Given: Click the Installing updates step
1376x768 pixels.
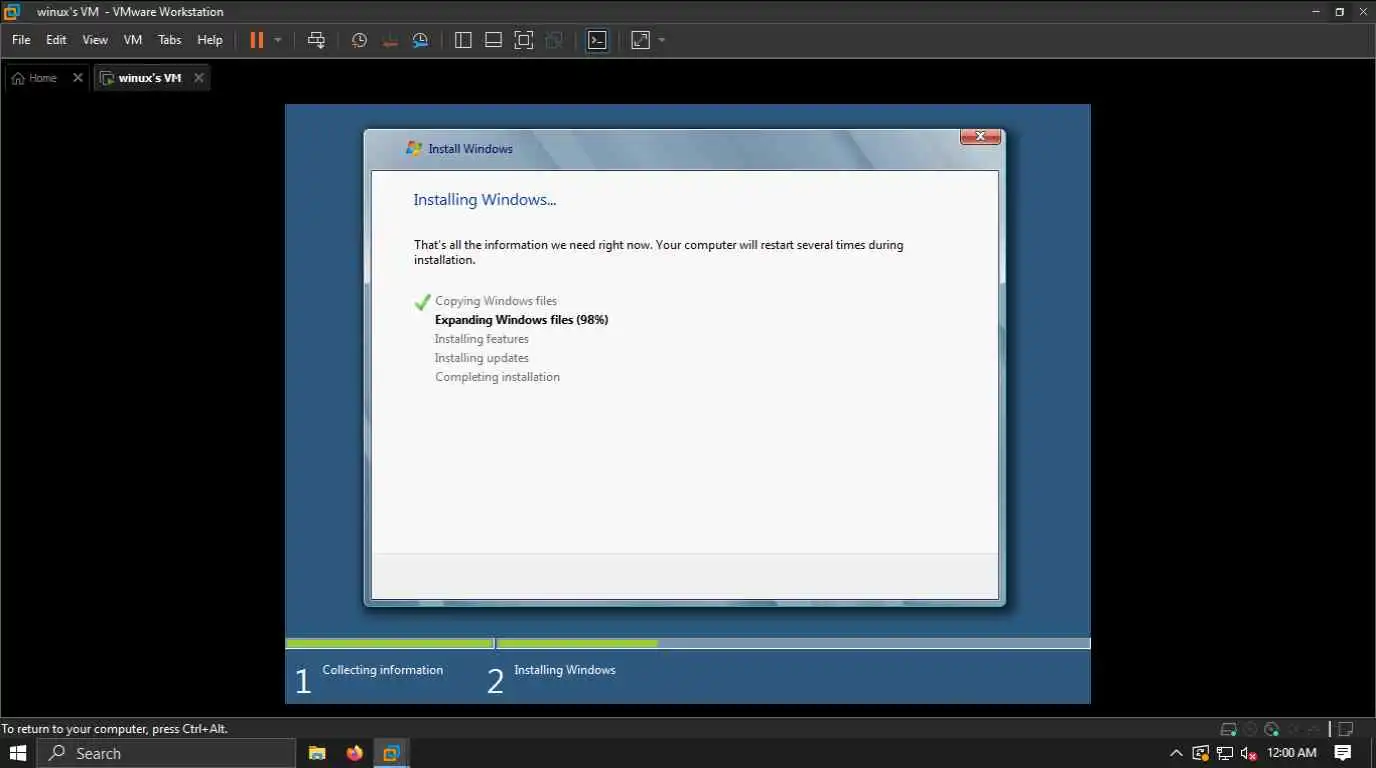Looking at the screenshot, I should click(x=482, y=358).
